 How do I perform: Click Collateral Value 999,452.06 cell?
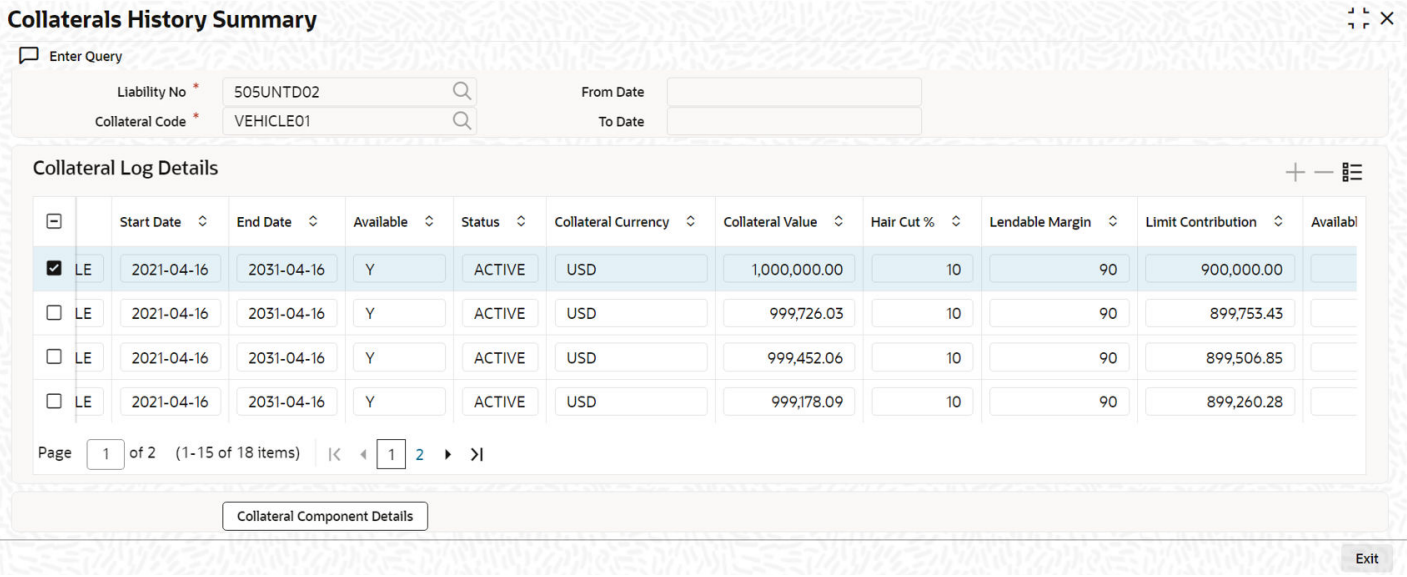(789, 357)
